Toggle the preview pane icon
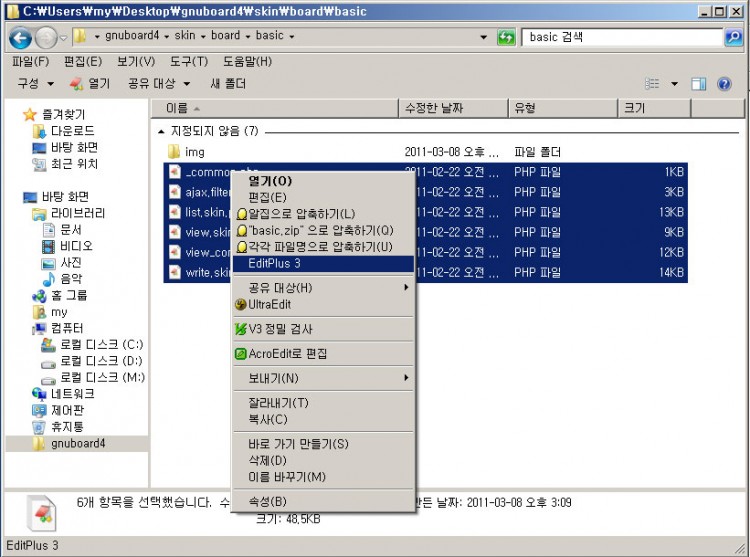750x557 pixels. point(699,84)
